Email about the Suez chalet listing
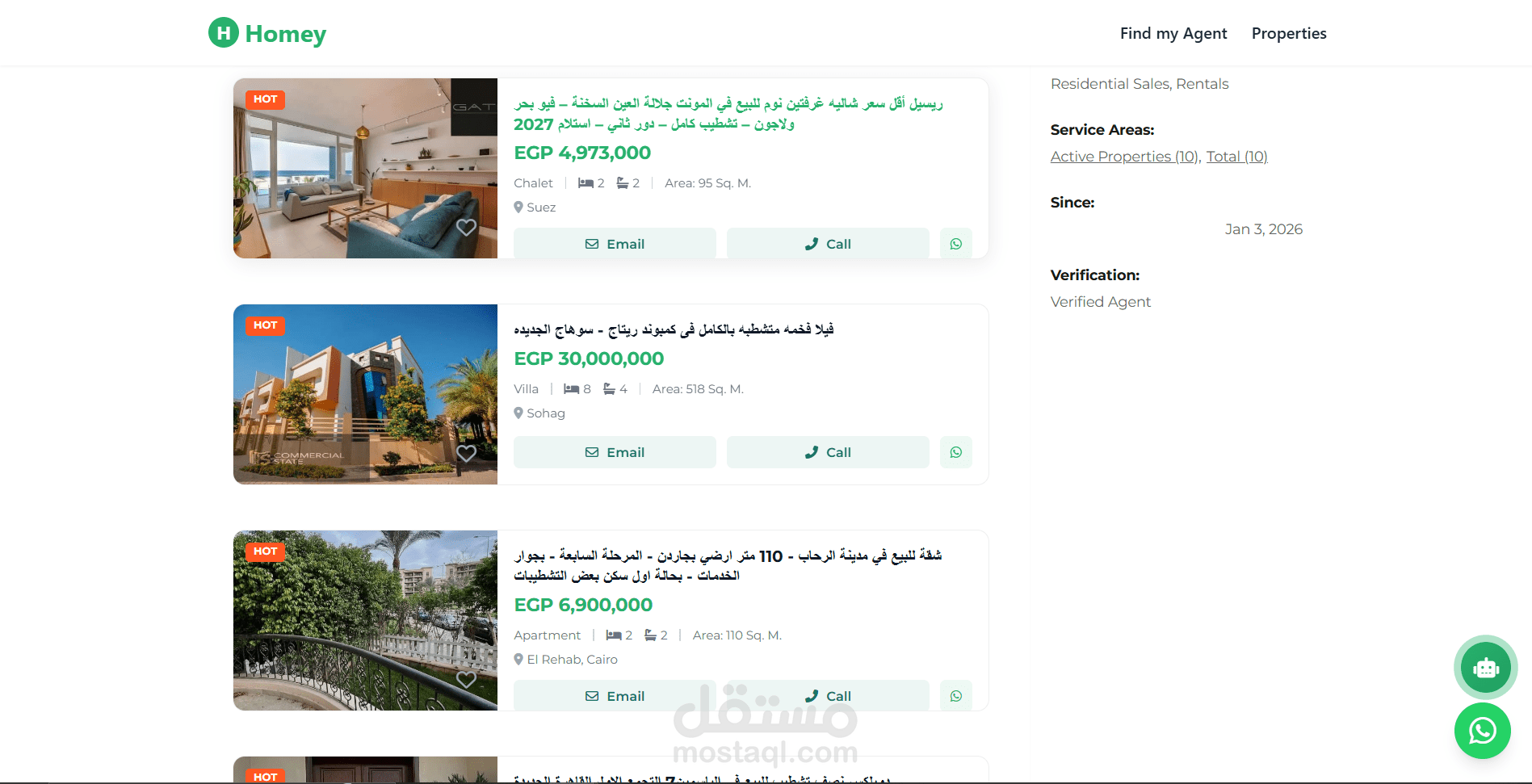The image size is (1532, 784). (x=615, y=244)
